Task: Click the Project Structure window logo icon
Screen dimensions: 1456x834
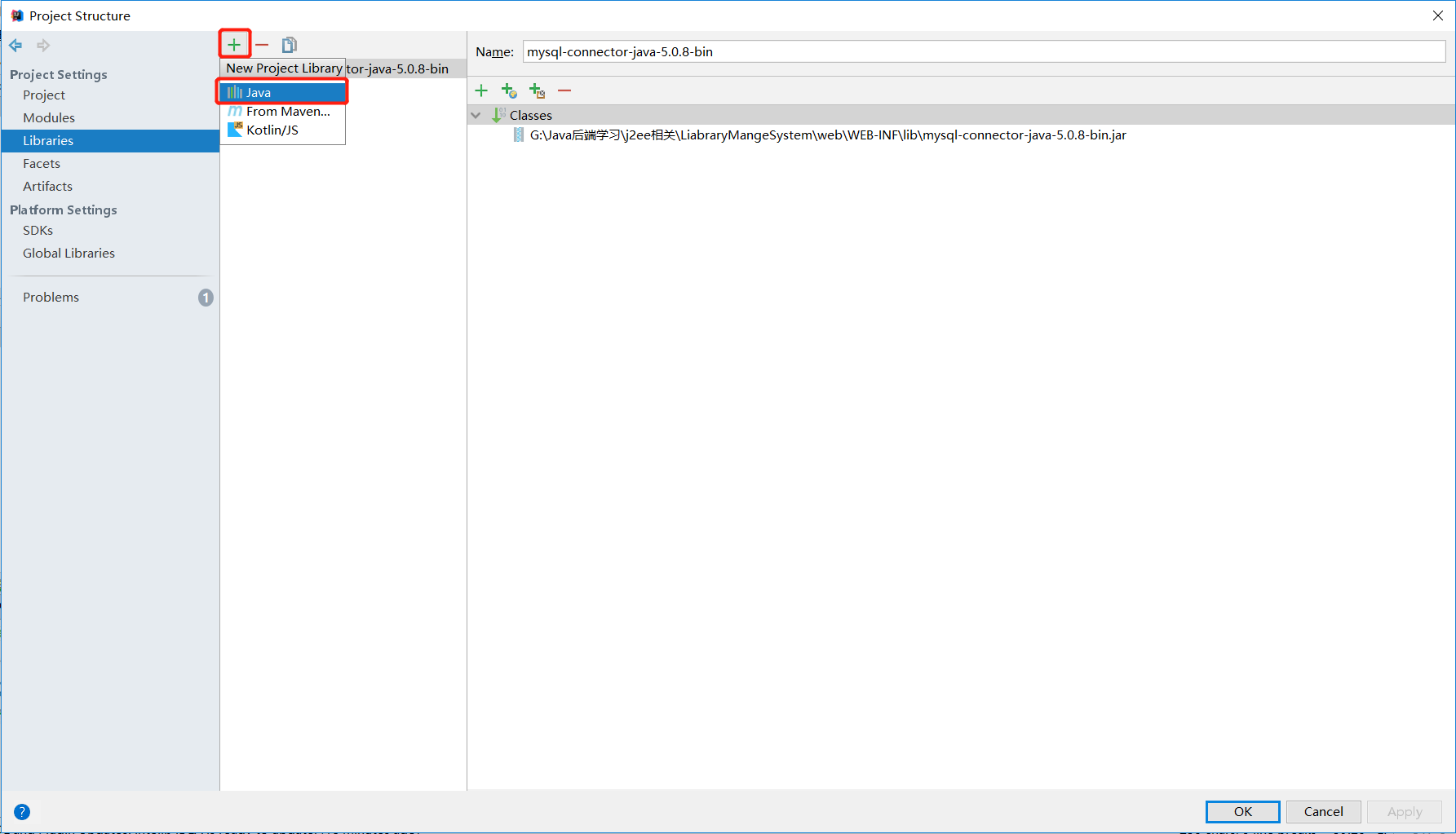Action: (16, 15)
